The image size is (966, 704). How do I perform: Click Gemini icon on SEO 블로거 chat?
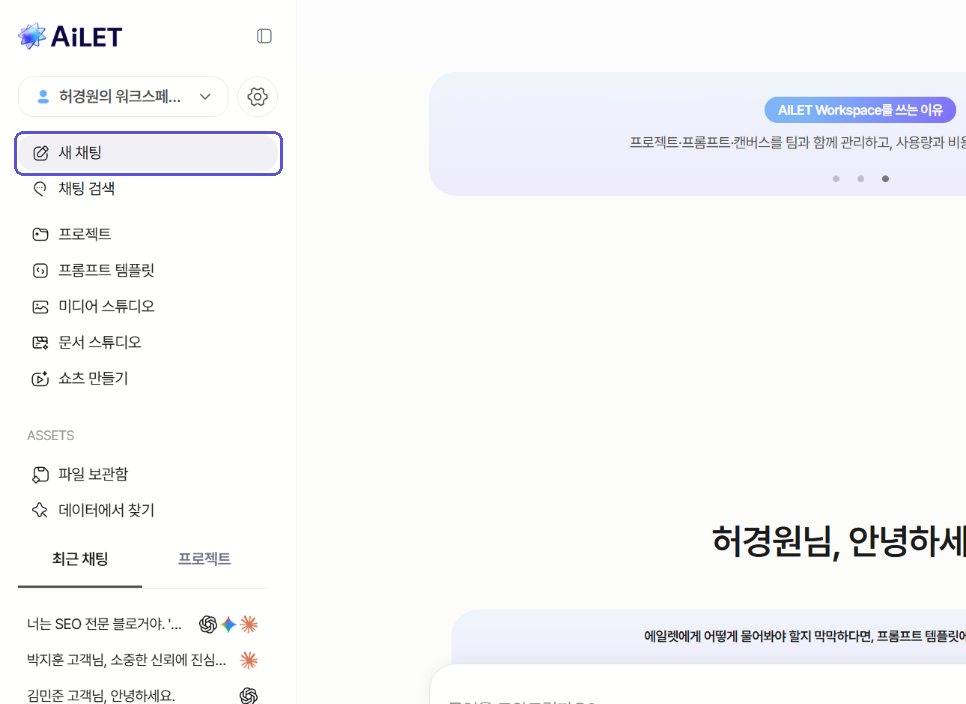[x=229, y=625]
